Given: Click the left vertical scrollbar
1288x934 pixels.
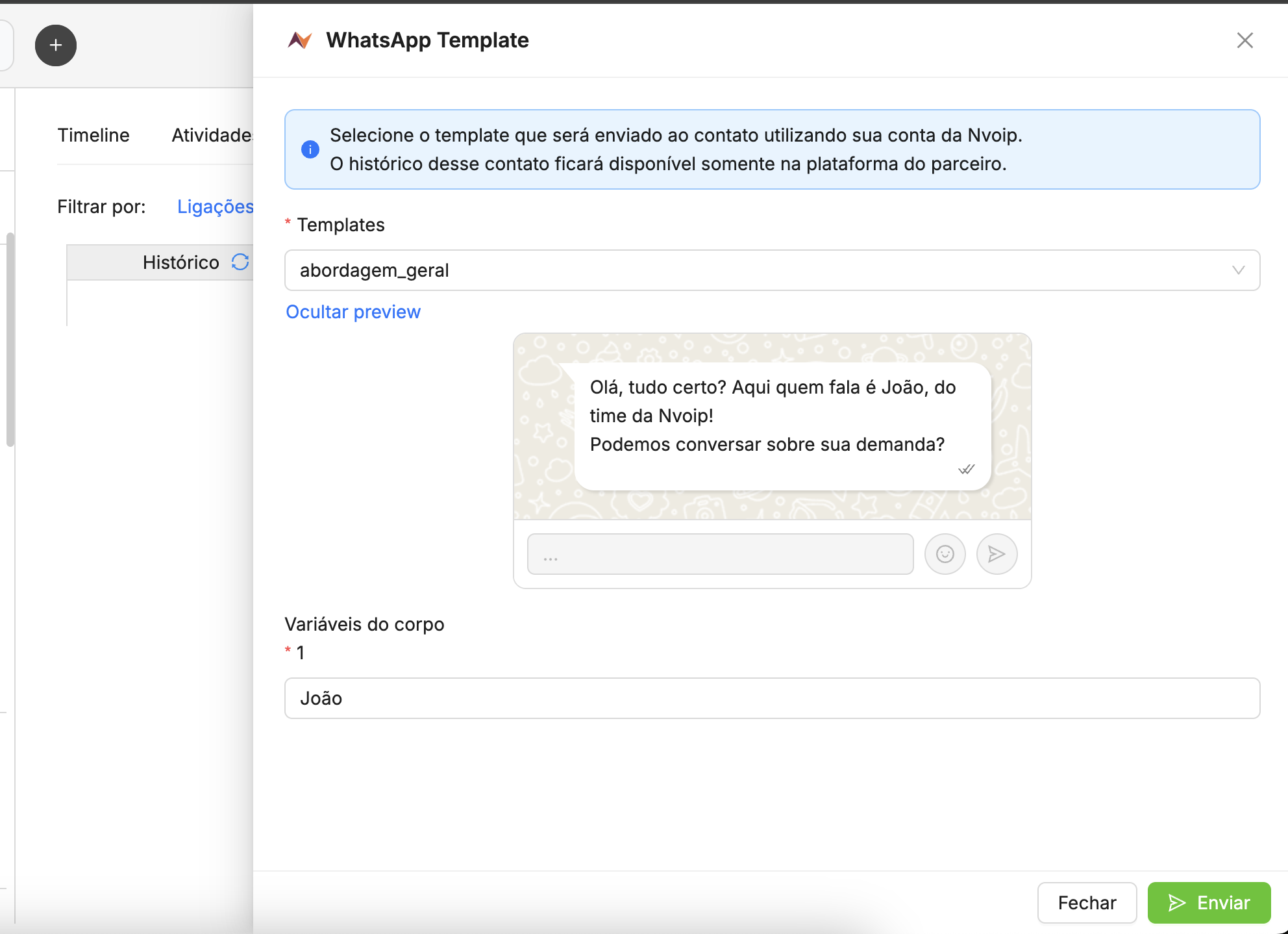Looking at the screenshot, I should tap(10, 339).
